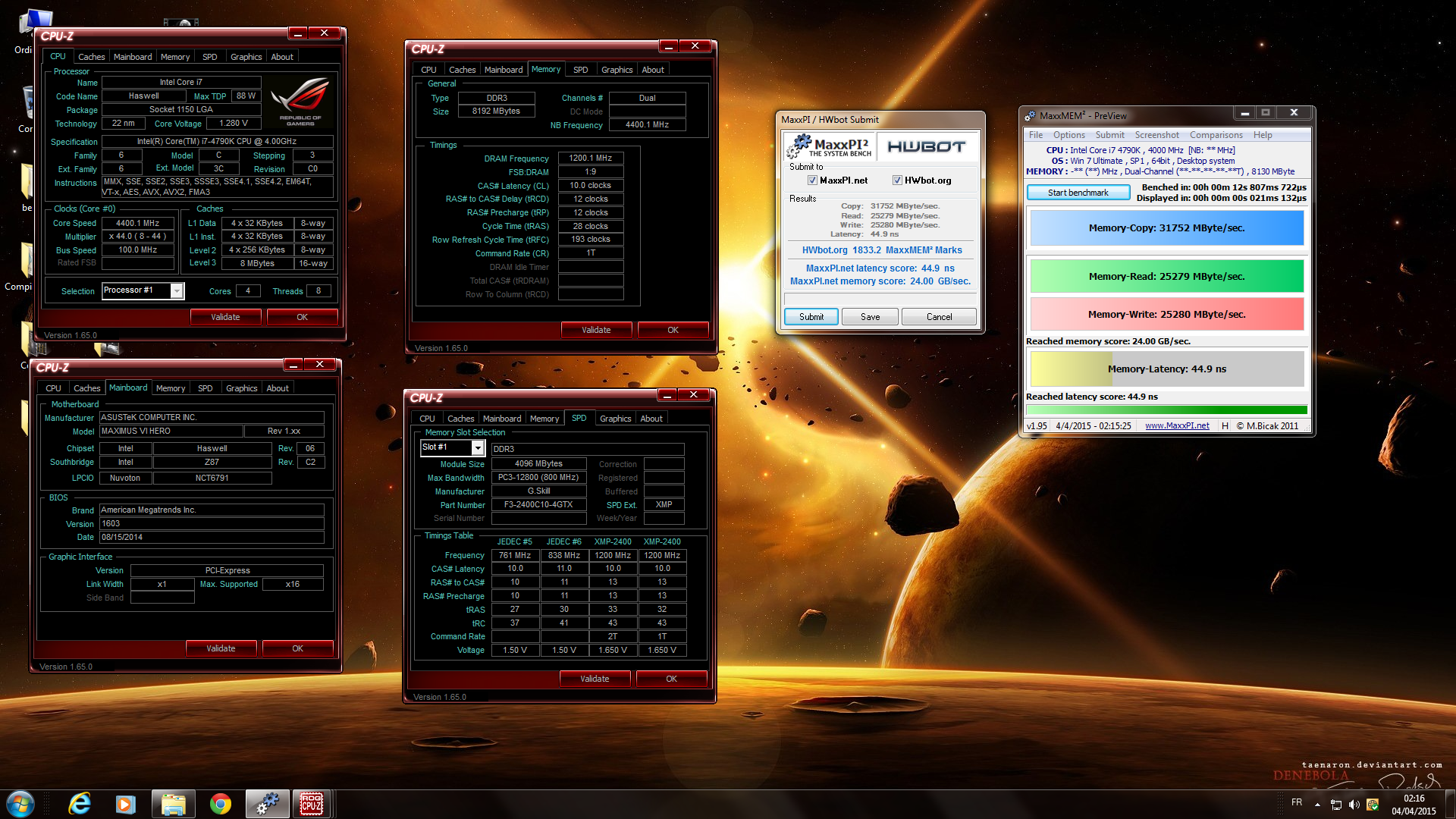Screen dimensions: 1456x819
Task: Click the DRAM Frequency 1200.1 MHz value
Action: pyautogui.click(x=591, y=158)
